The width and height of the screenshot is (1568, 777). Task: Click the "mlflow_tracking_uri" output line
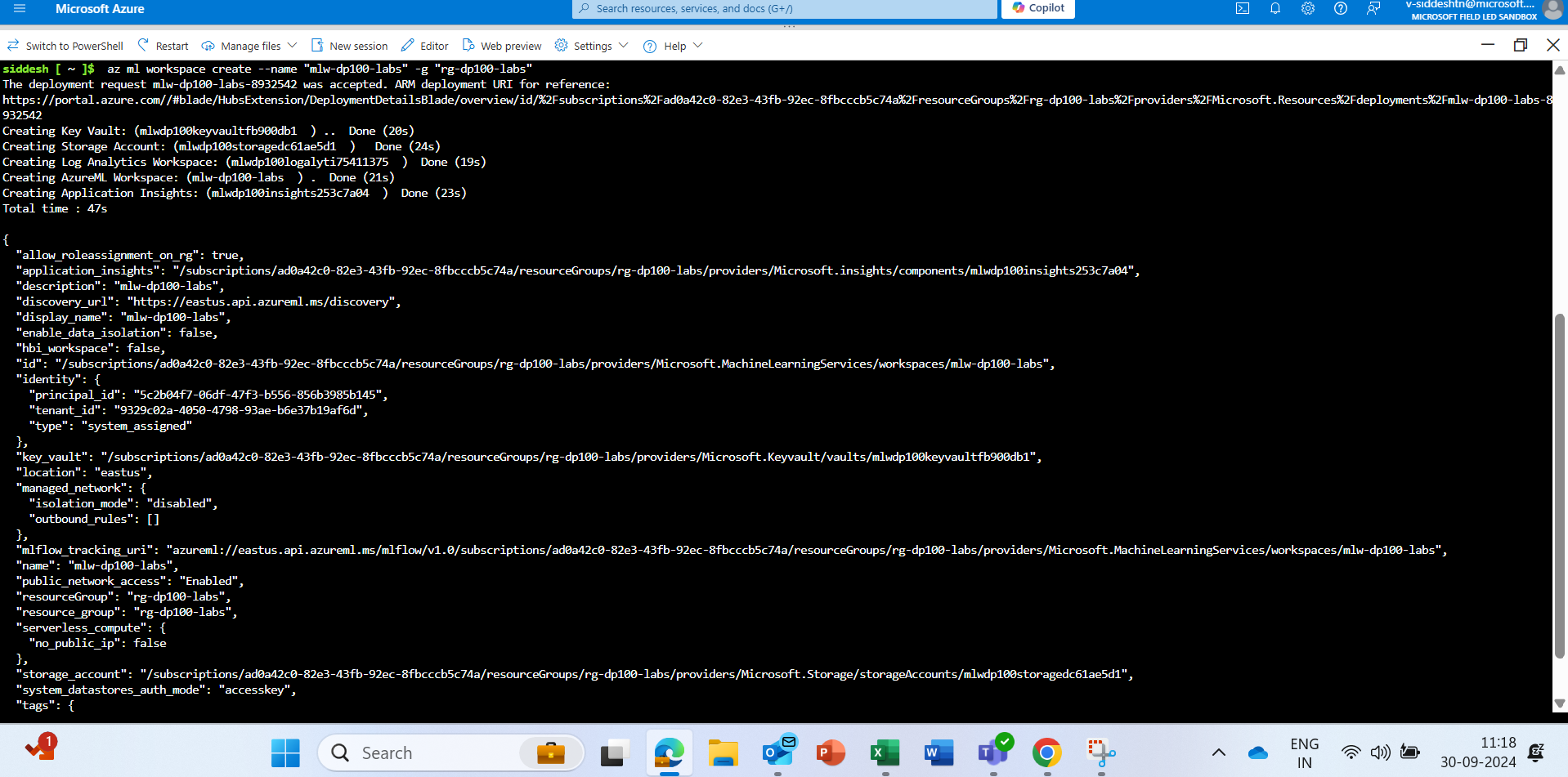(x=732, y=550)
